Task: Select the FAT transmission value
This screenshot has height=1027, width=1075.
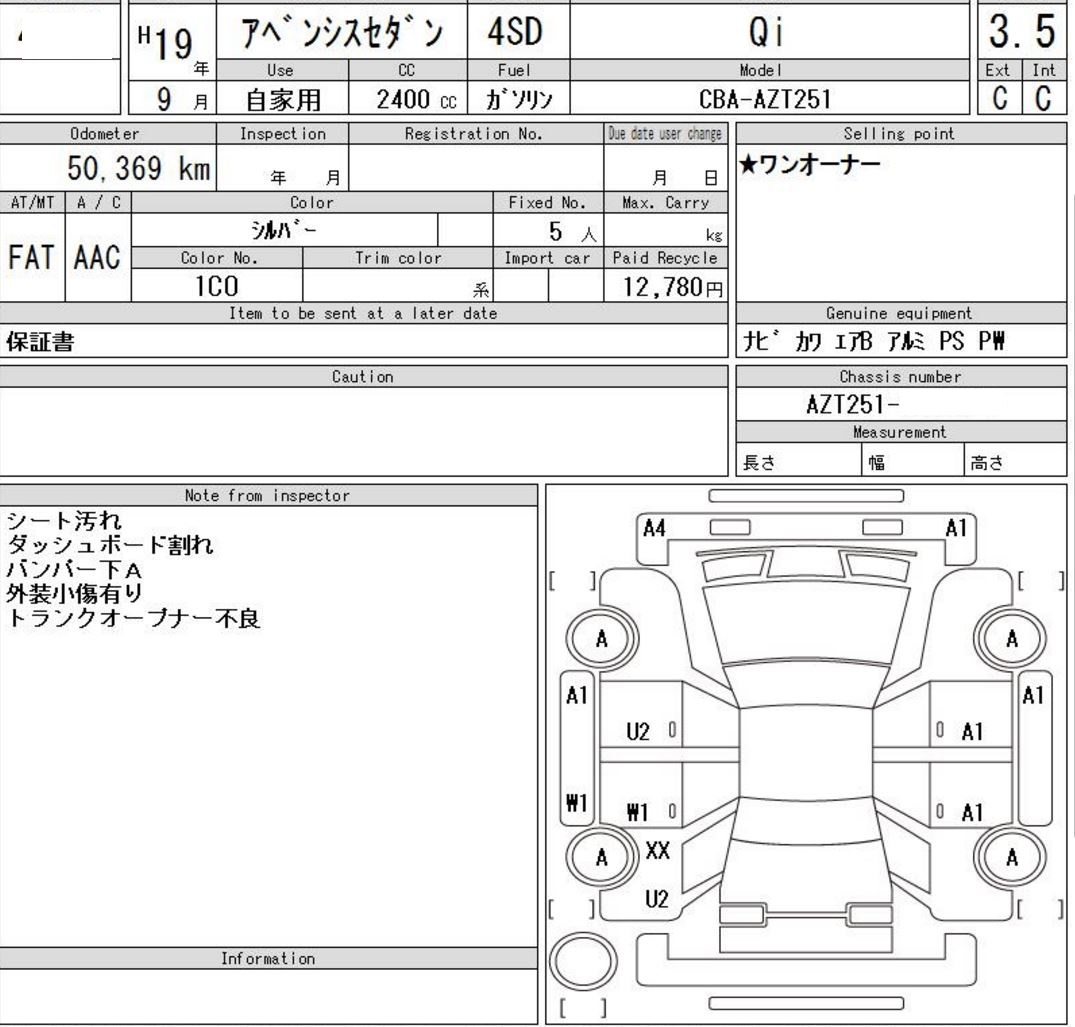Action: click(x=31, y=258)
